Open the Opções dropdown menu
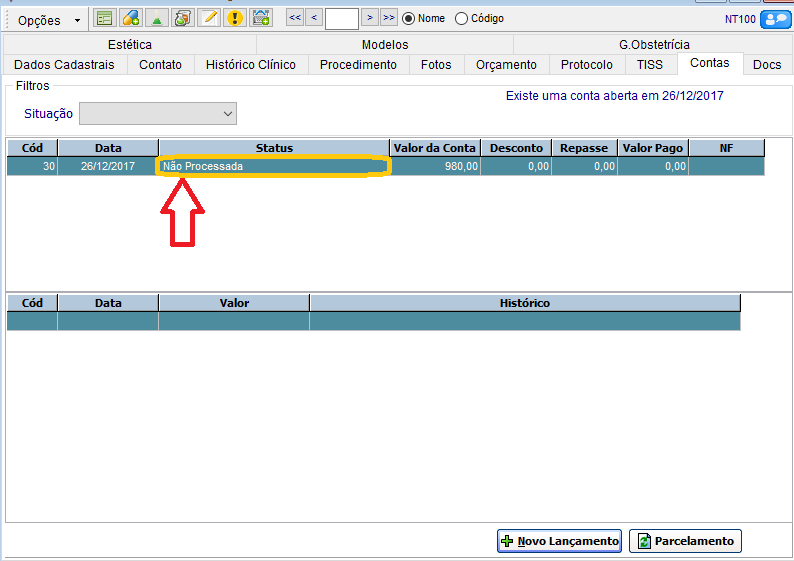The height and width of the screenshot is (561, 794). 49,20
